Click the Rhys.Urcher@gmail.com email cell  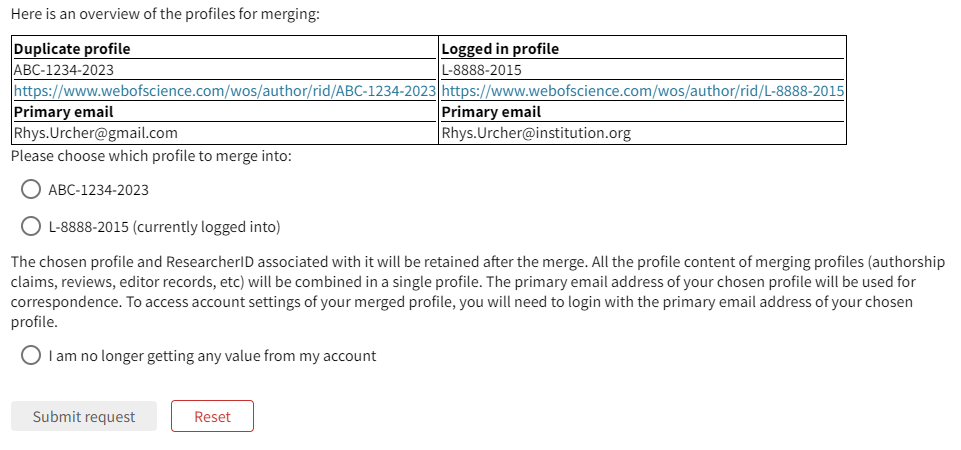[95, 133]
